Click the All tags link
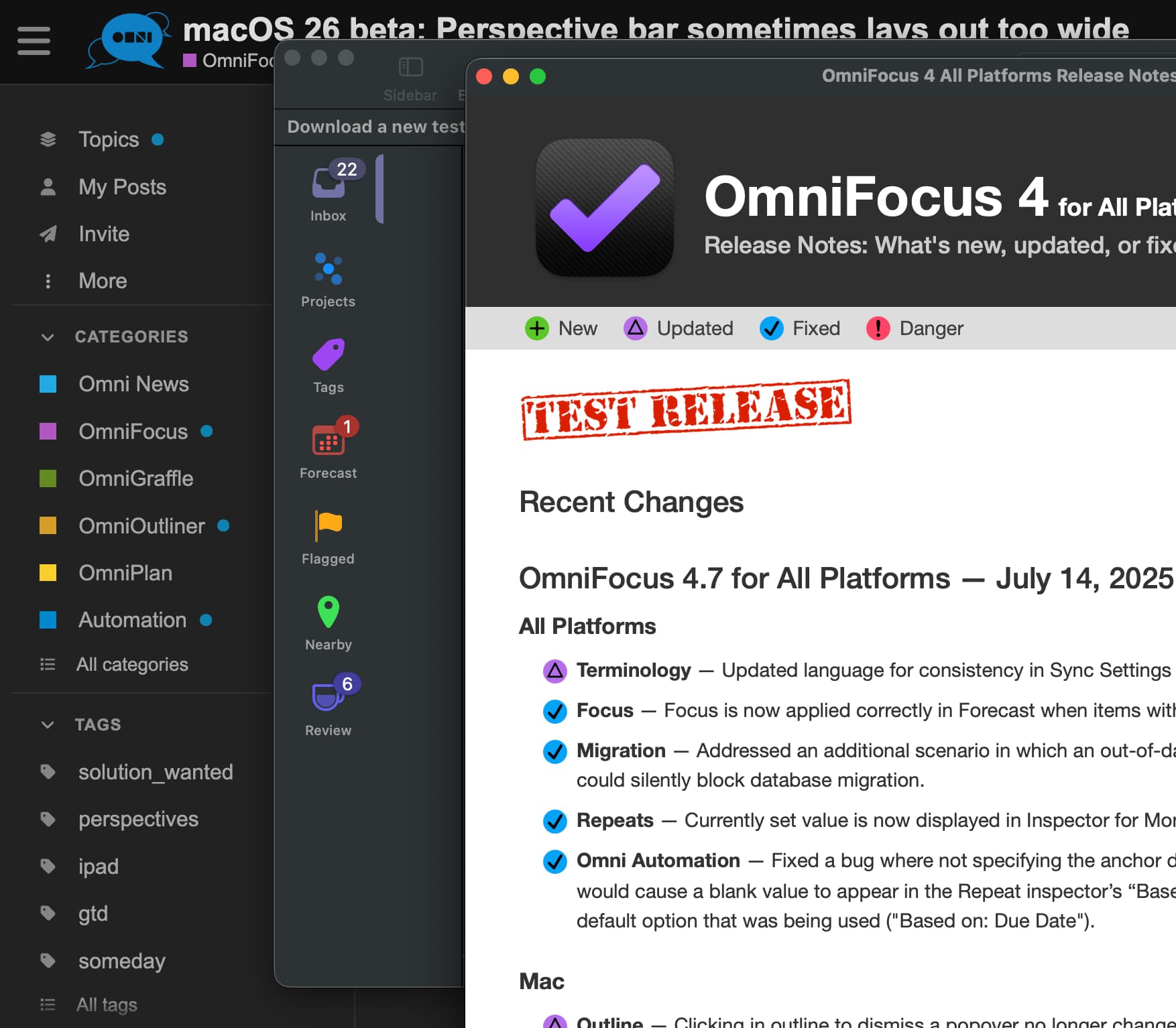The image size is (1176, 1028). [107, 1005]
